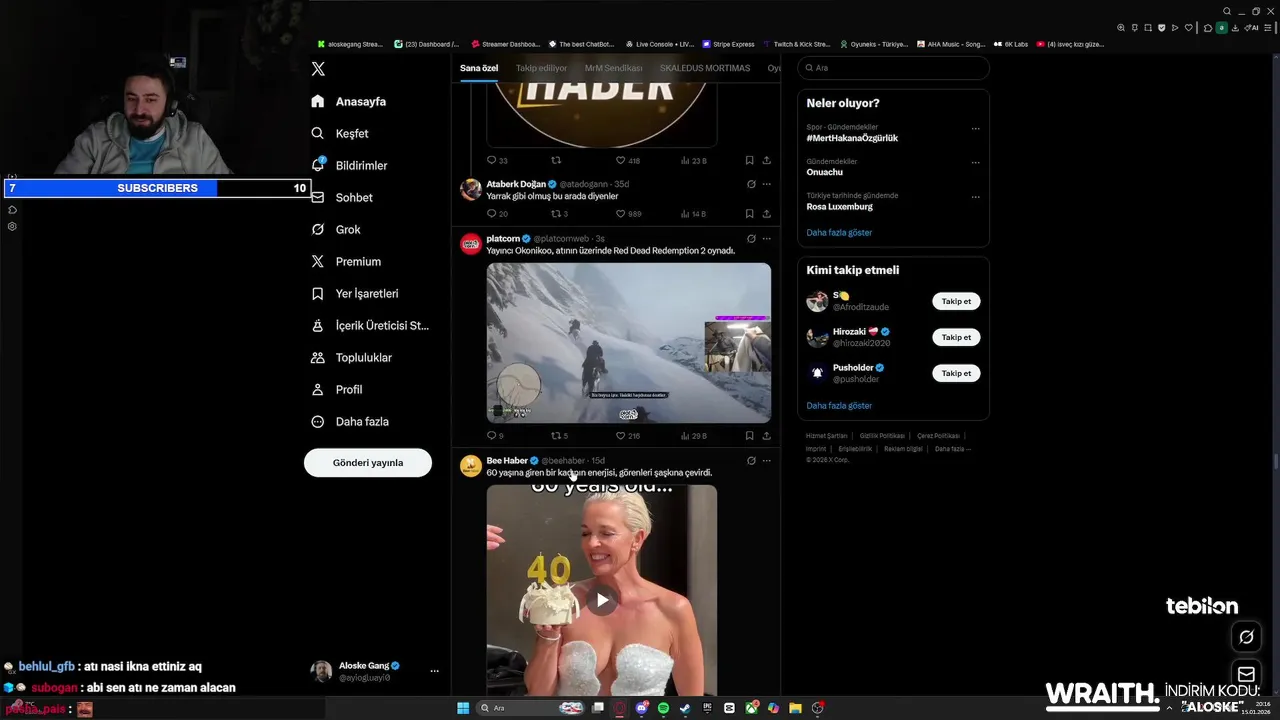Open File Explorer from taskbar

click(x=795, y=708)
